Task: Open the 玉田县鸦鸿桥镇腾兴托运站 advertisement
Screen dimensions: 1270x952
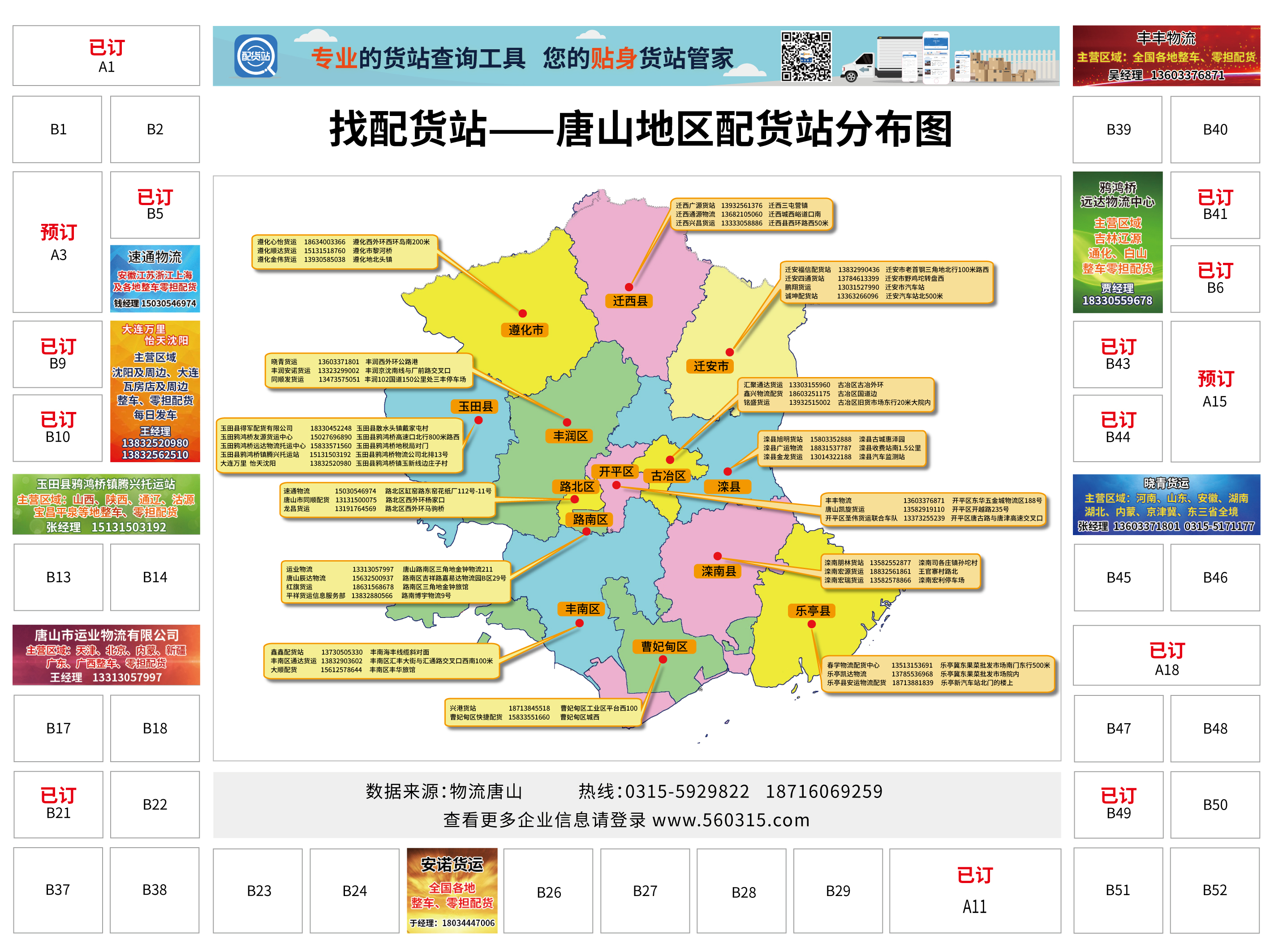Action: click(106, 504)
